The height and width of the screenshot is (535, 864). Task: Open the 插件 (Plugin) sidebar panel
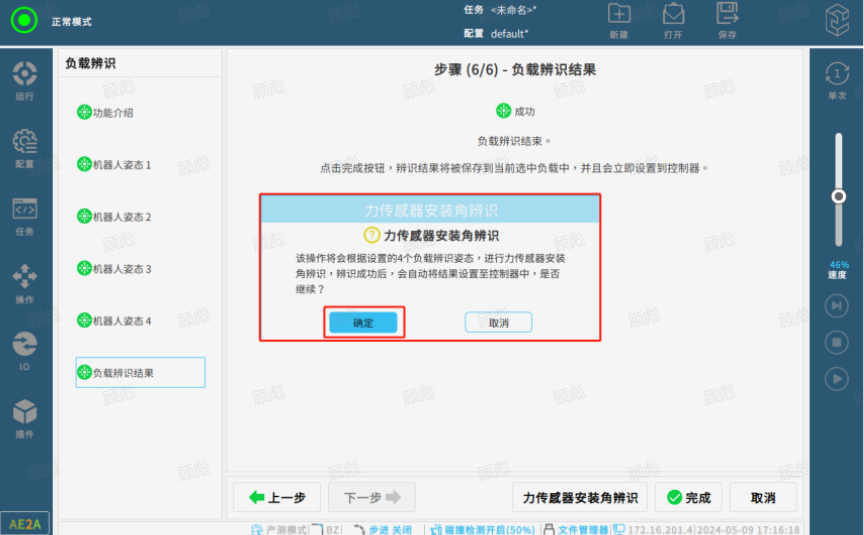pyautogui.click(x=24, y=416)
